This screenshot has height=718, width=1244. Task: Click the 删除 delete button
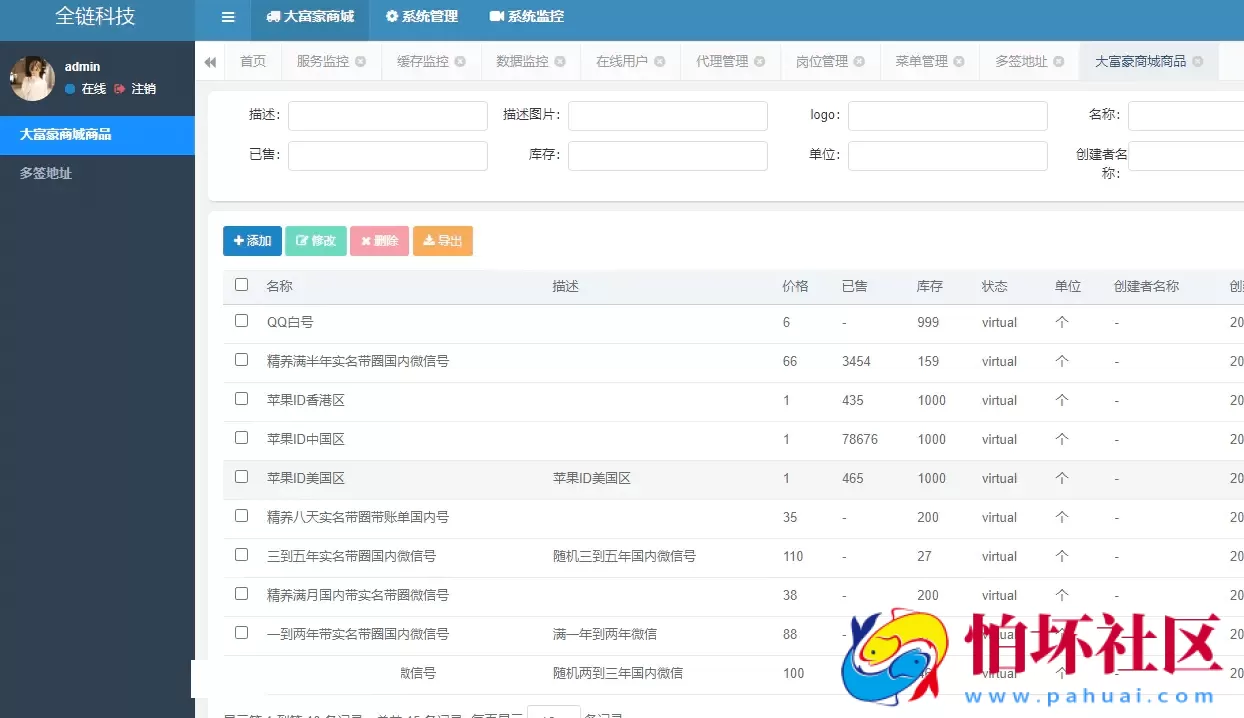pyautogui.click(x=379, y=241)
